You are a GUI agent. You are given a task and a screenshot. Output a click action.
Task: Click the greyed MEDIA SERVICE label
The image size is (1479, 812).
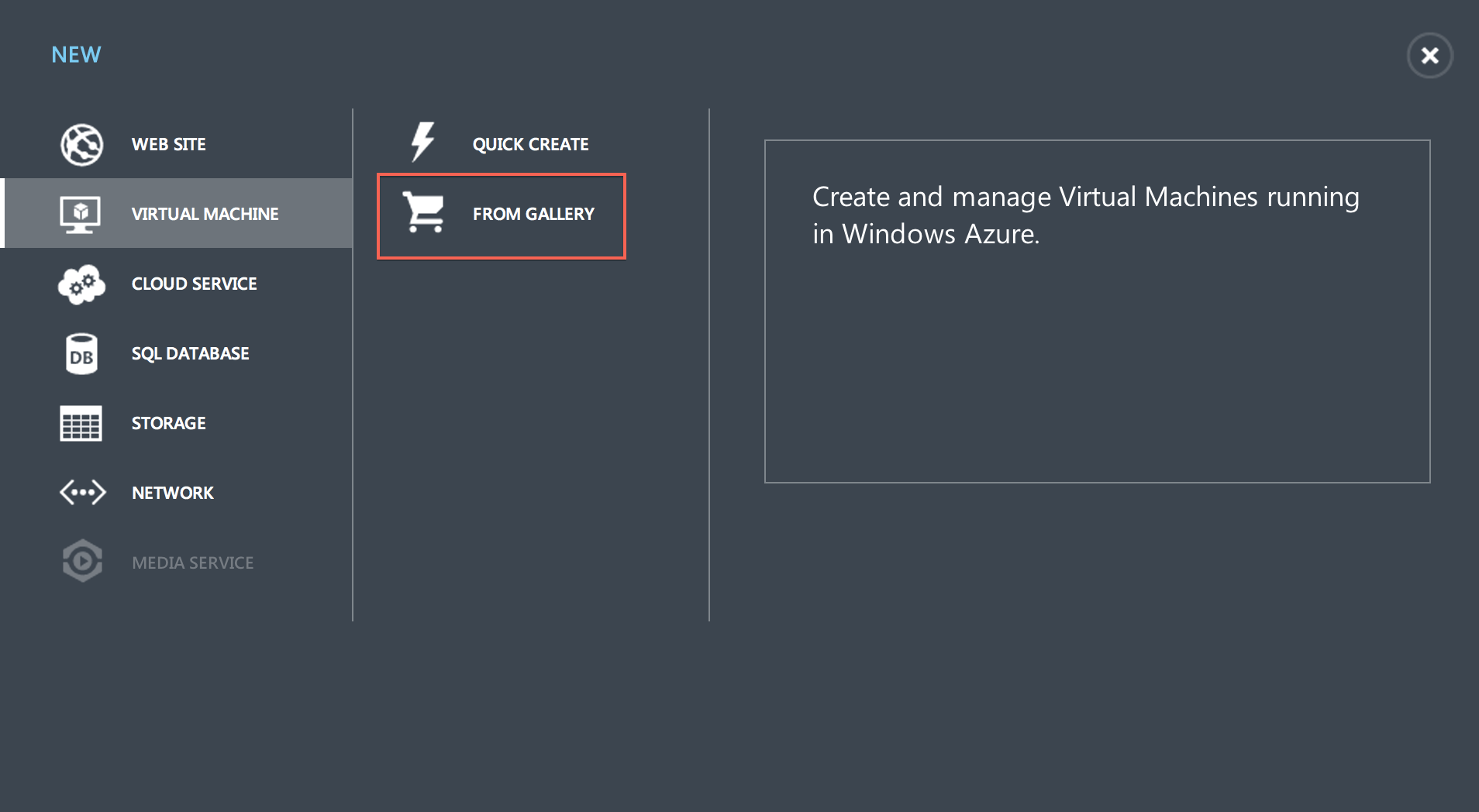[192, 563]
